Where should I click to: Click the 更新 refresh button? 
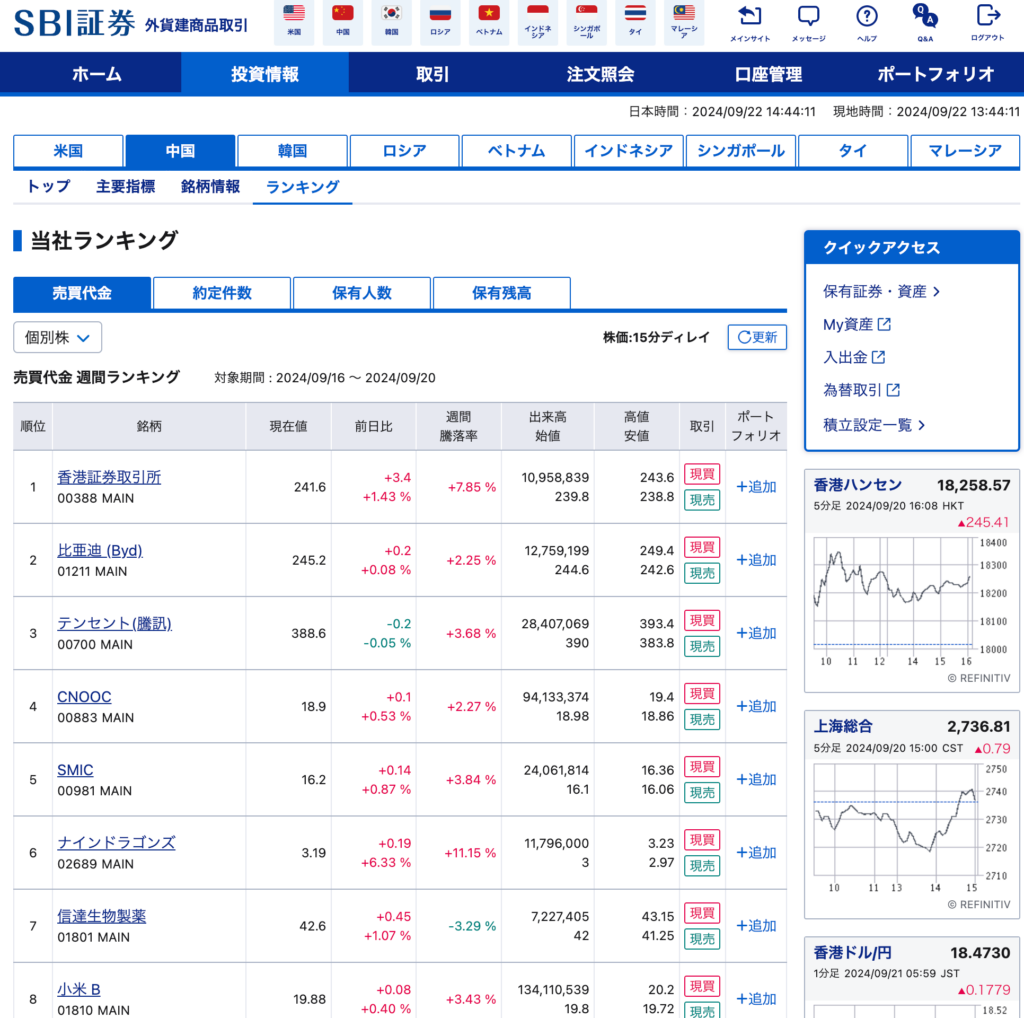tap(757, 337)
